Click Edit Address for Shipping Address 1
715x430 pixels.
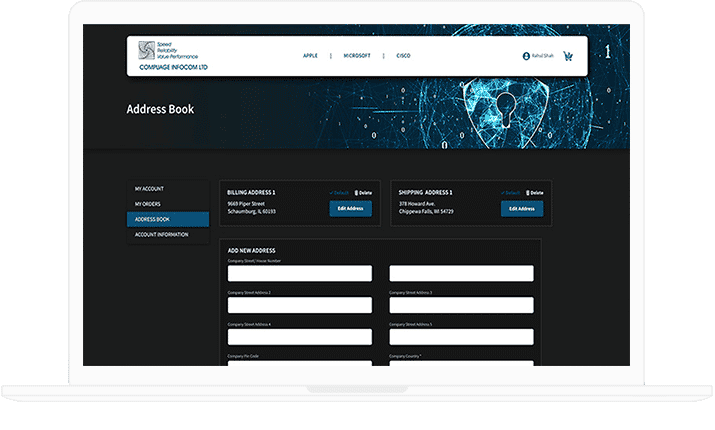[521, 209]
